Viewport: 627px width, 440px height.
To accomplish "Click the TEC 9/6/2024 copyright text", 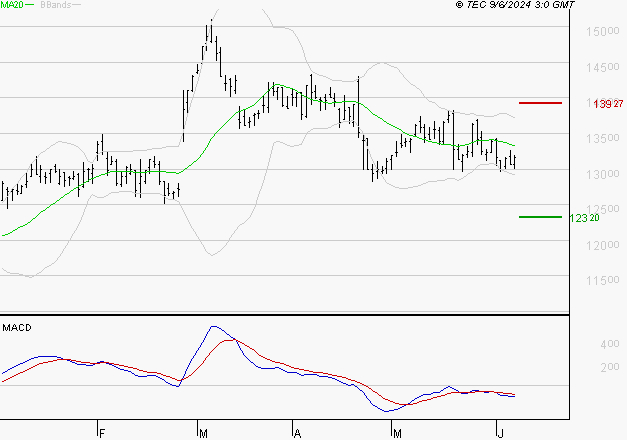I will [x=515, y=5].
